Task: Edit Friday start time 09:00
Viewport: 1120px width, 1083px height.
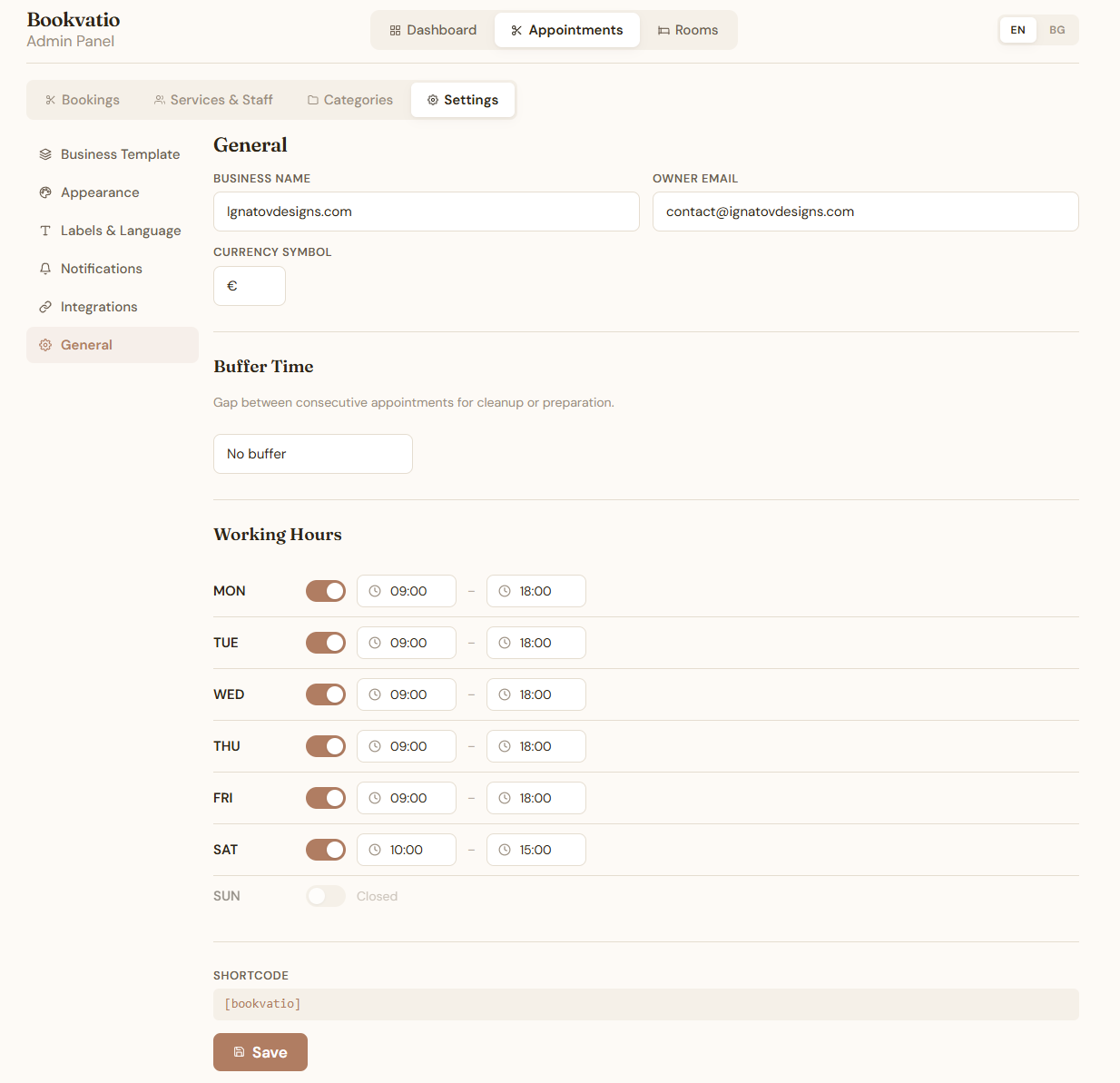Action: coord(407,798)
